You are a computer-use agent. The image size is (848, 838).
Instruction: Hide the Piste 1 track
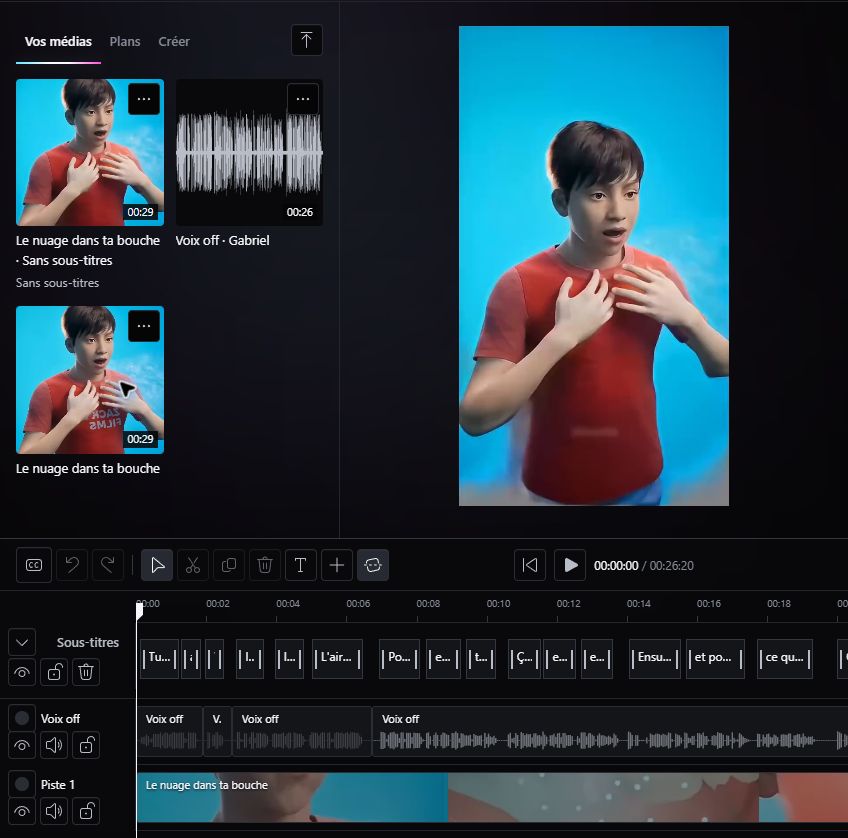[22, 811]
